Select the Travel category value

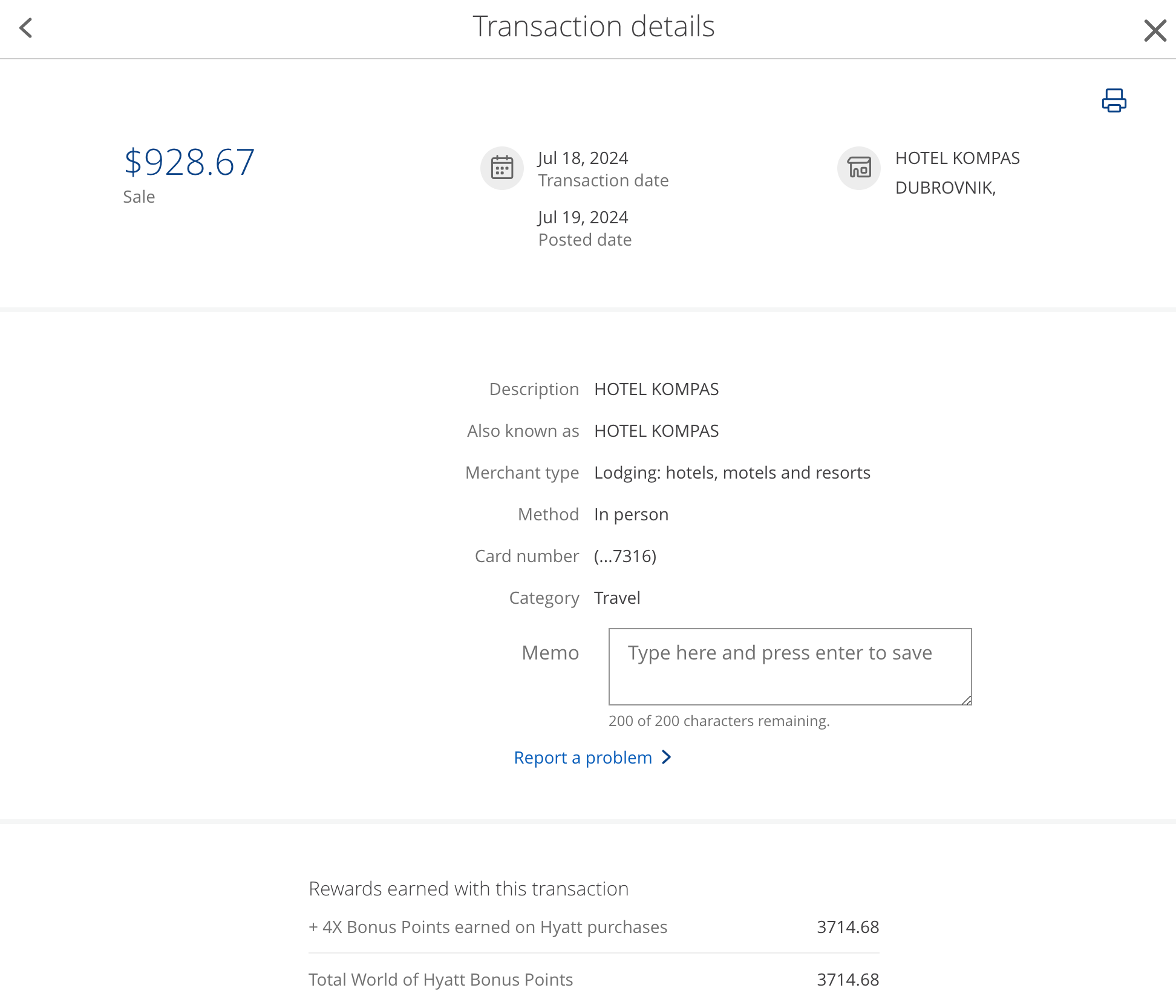click(x=617, y=598)
